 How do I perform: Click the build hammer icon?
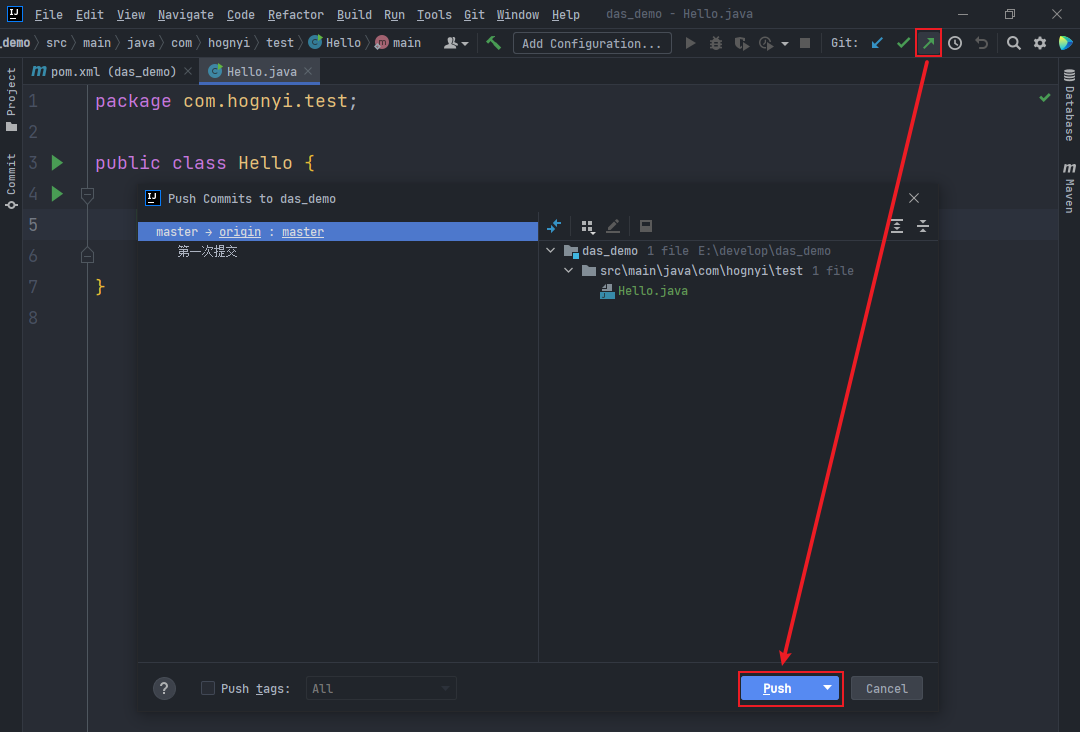(493, 43)
